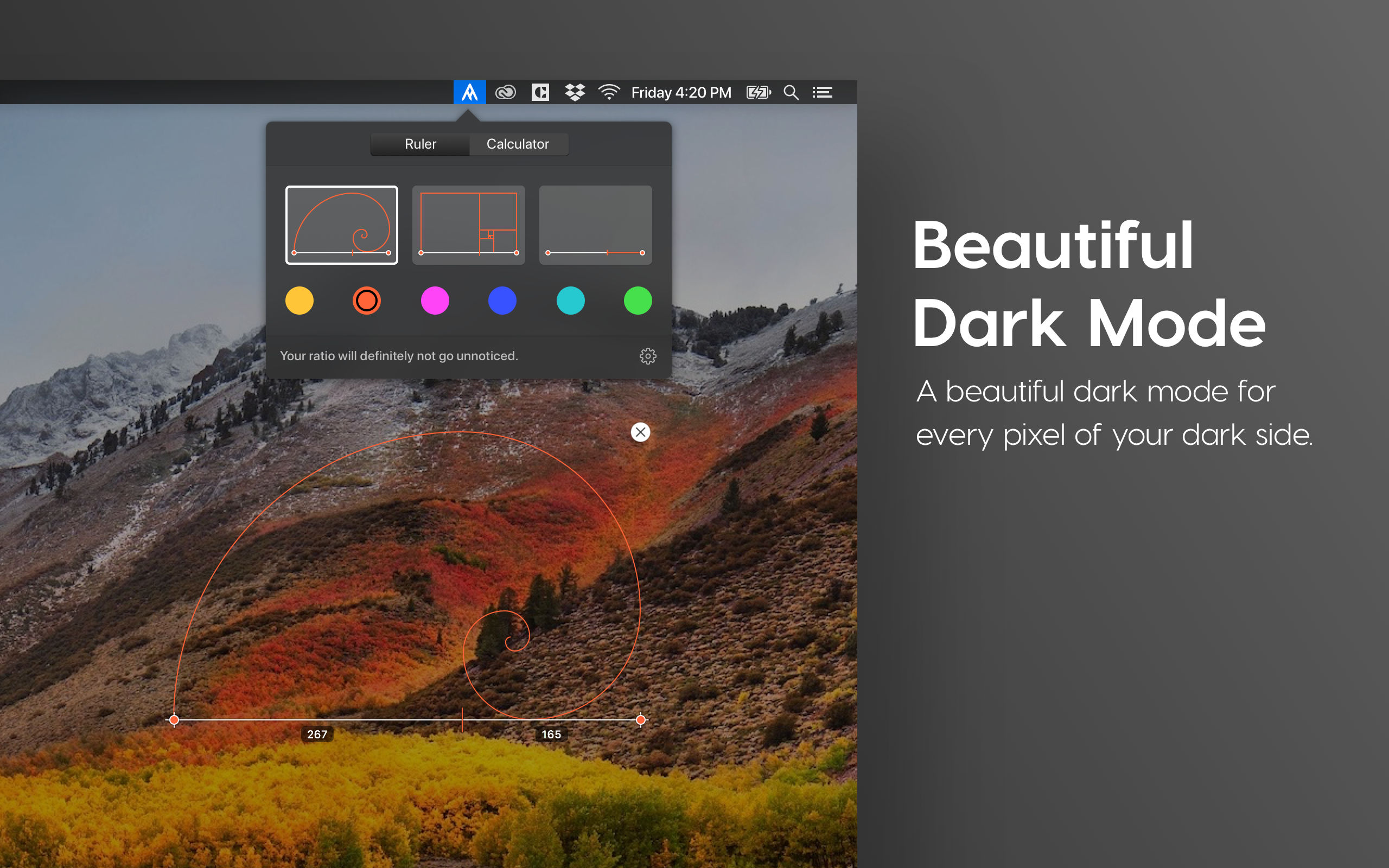This screenshot has width=1389, height=868.
Task: Choose the magenta color swatch
Action: pyautogui.click(x=435, y=301)
